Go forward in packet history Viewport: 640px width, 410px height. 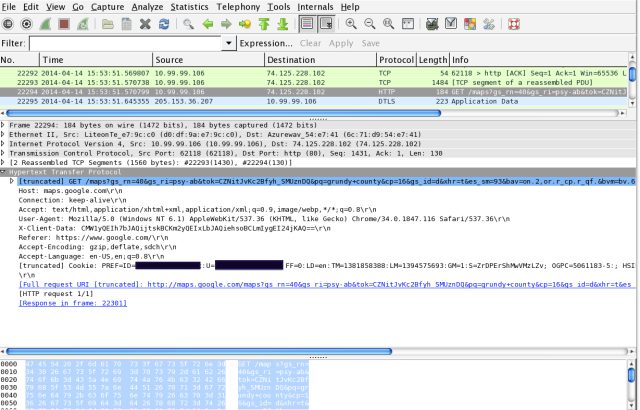[x=226, y=24]
